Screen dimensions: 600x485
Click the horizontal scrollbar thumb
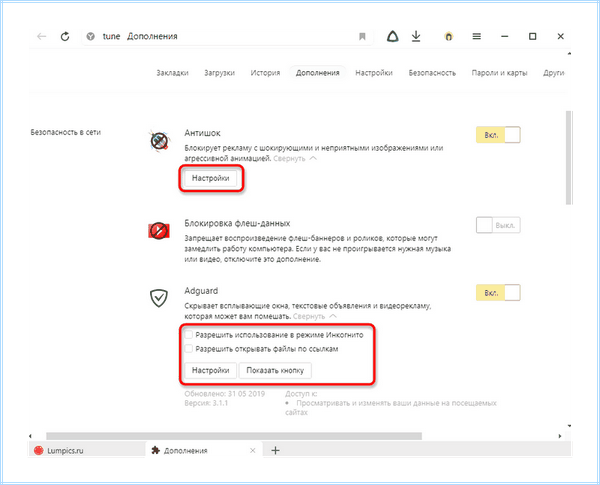click(234, 436)
